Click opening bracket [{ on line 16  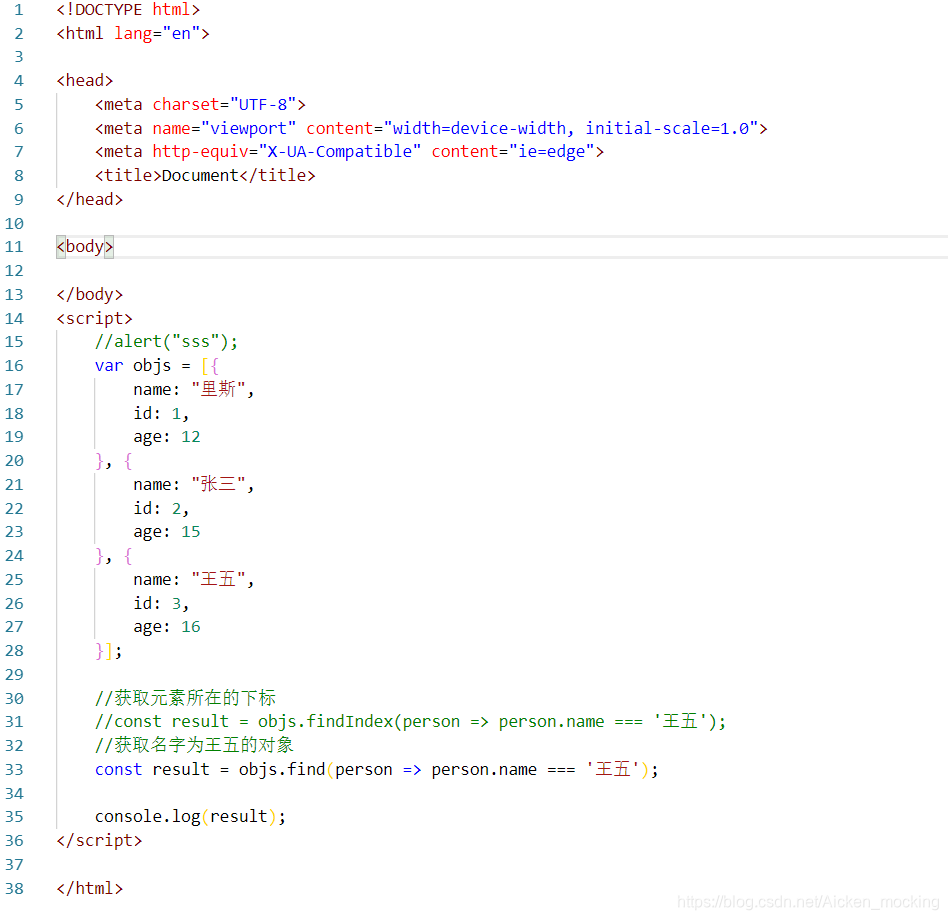(210, 366)
